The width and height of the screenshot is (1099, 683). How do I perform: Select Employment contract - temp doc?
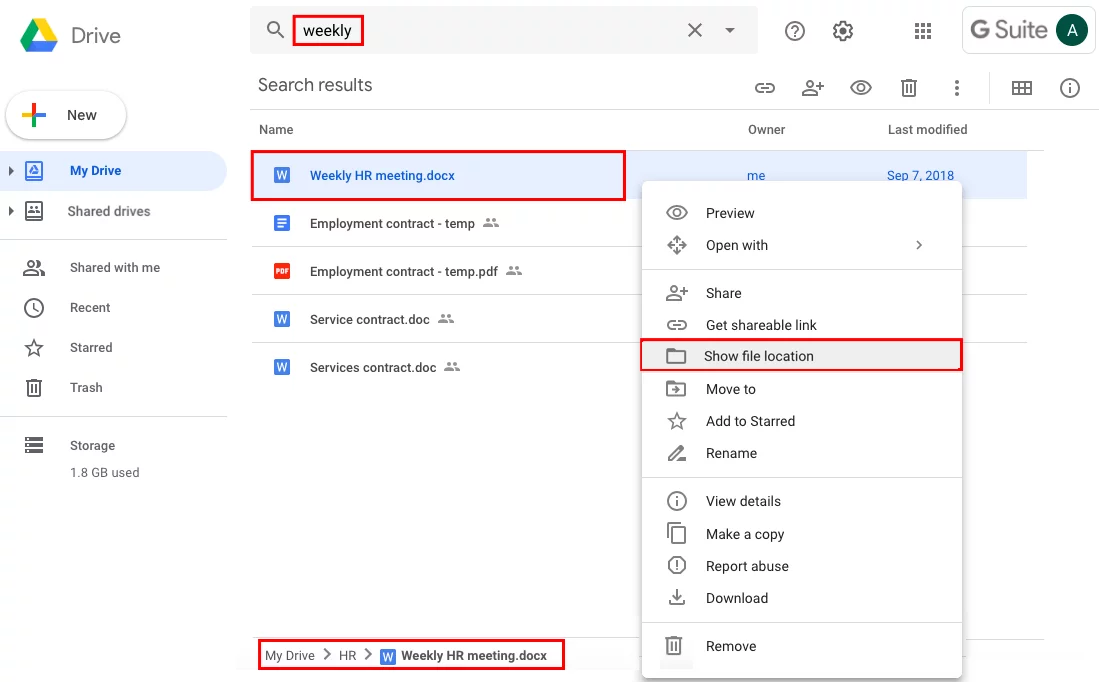tap(392, 223)
